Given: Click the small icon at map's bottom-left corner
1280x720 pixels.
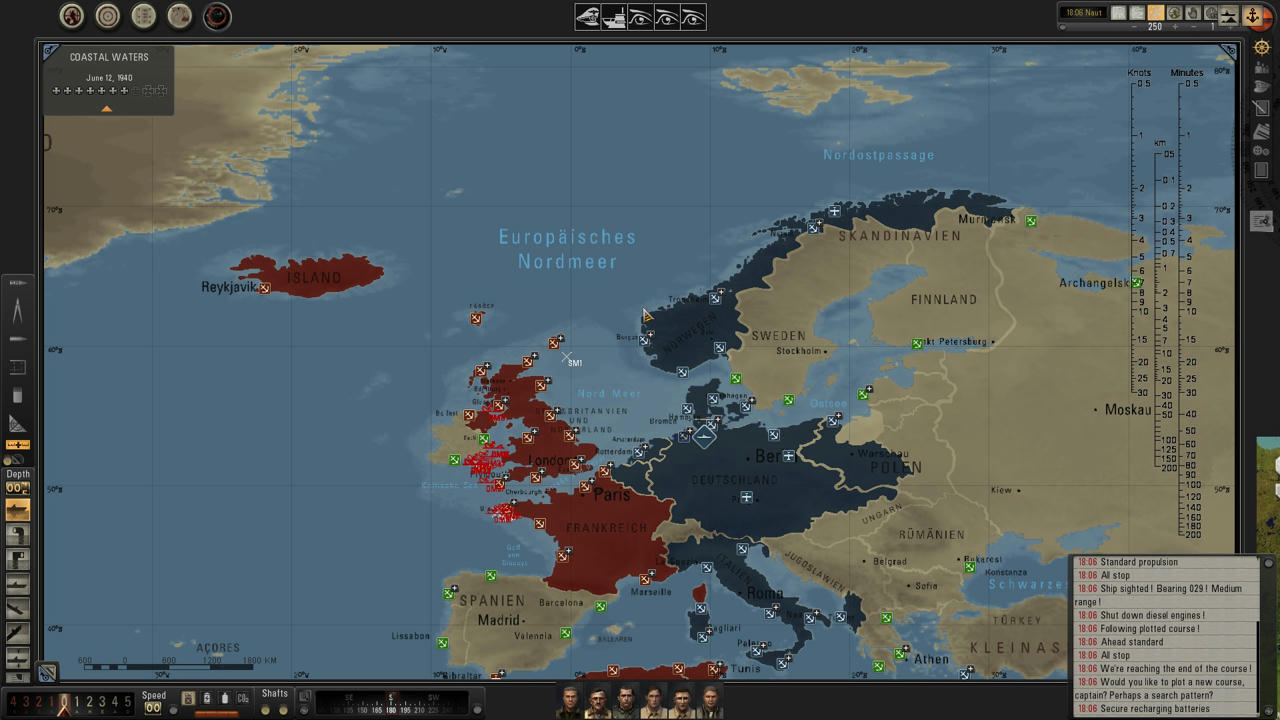Looking at the screenshot, I should [47, 672].
